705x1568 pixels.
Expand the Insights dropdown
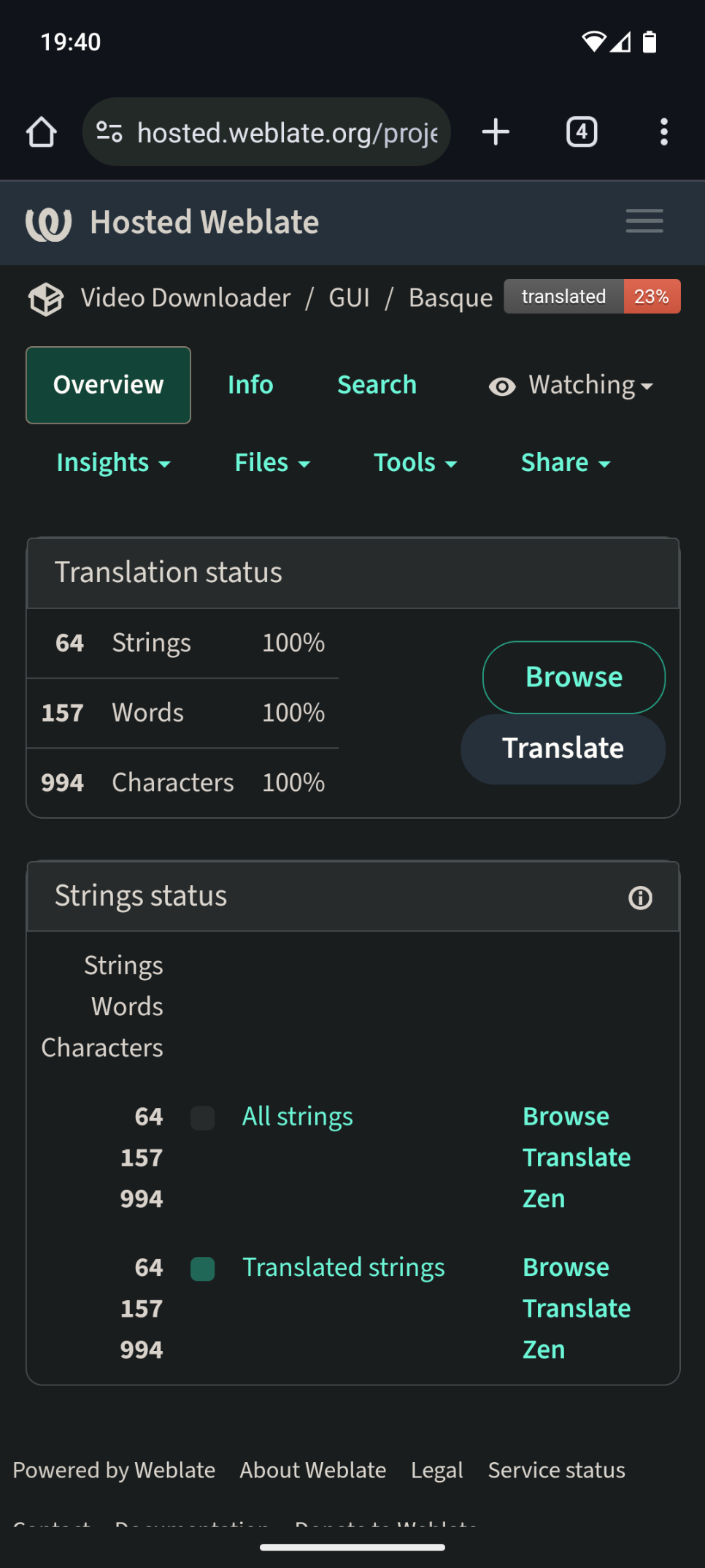[113, 463]
